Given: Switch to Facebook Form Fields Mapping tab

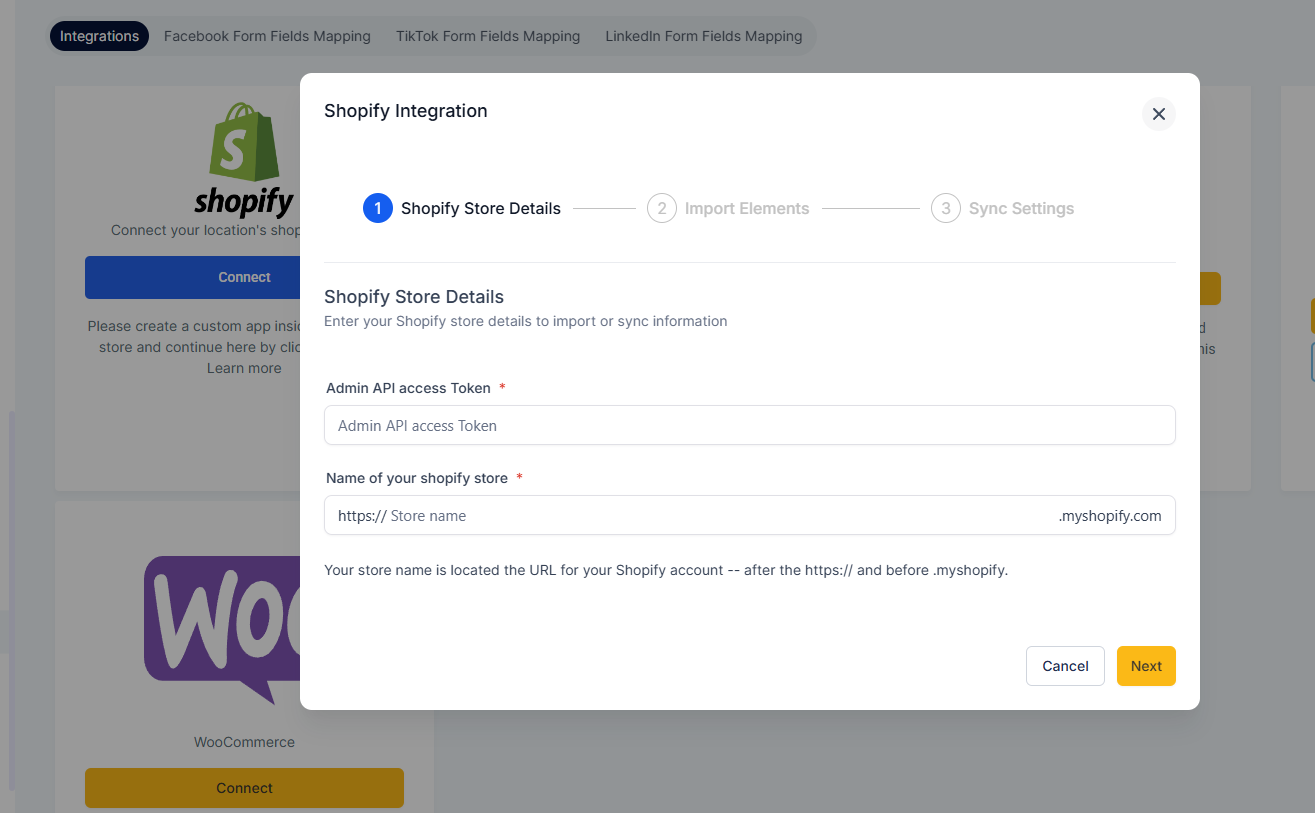Looking at the screenshot, I should coord(267,36).
